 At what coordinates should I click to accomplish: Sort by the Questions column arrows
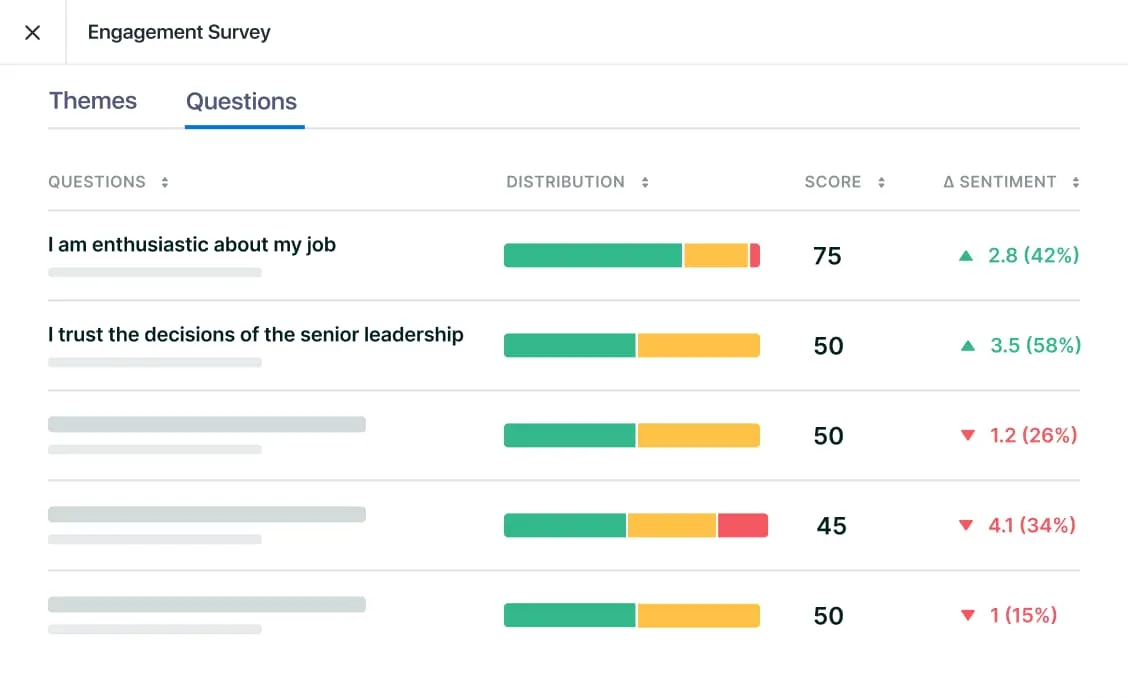165,182
